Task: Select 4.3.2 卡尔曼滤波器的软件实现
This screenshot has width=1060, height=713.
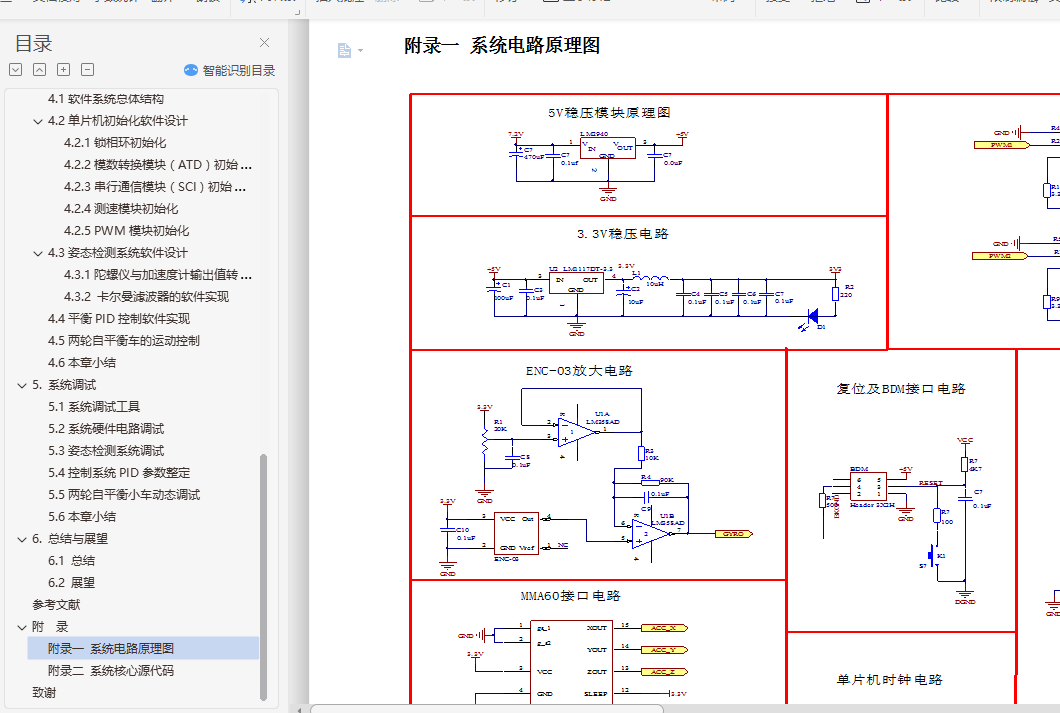Action: pos(146,297)
